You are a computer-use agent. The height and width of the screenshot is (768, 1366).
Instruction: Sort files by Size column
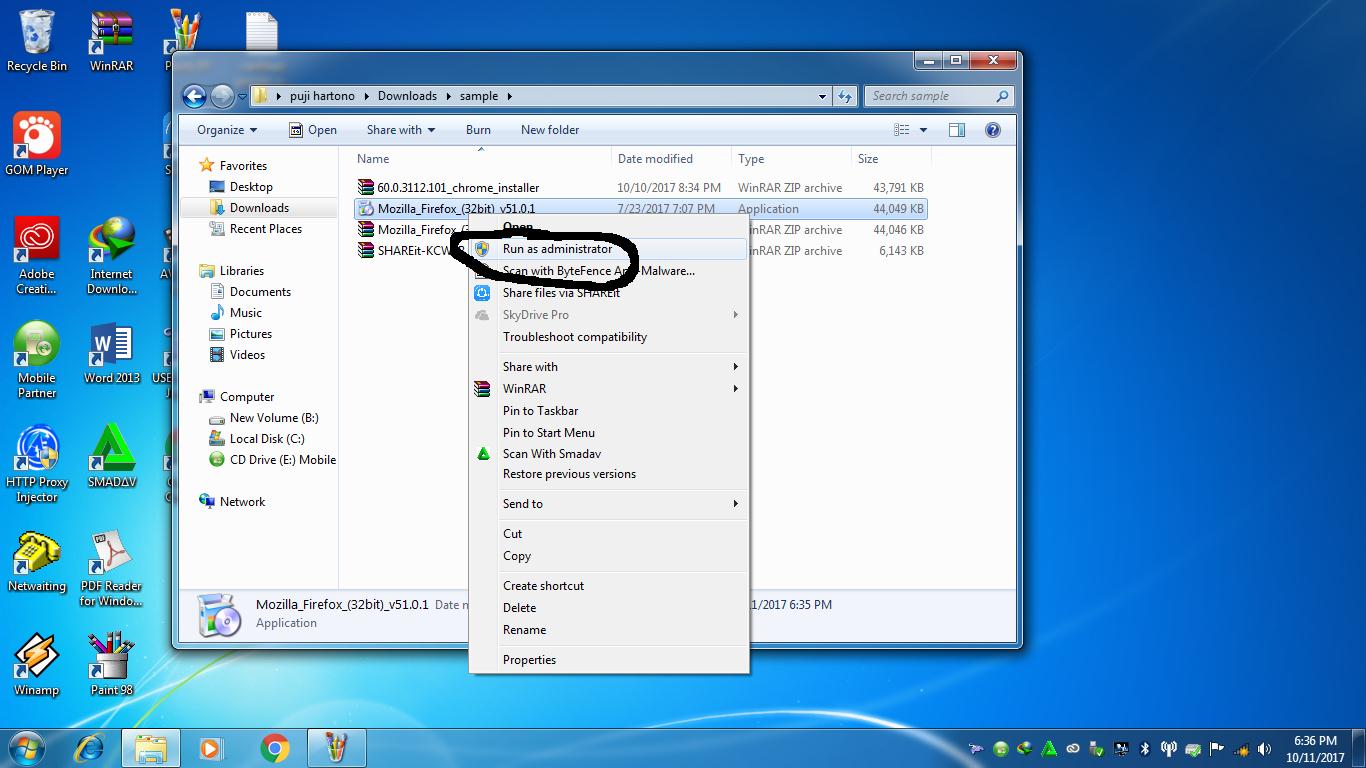[892, 159]
